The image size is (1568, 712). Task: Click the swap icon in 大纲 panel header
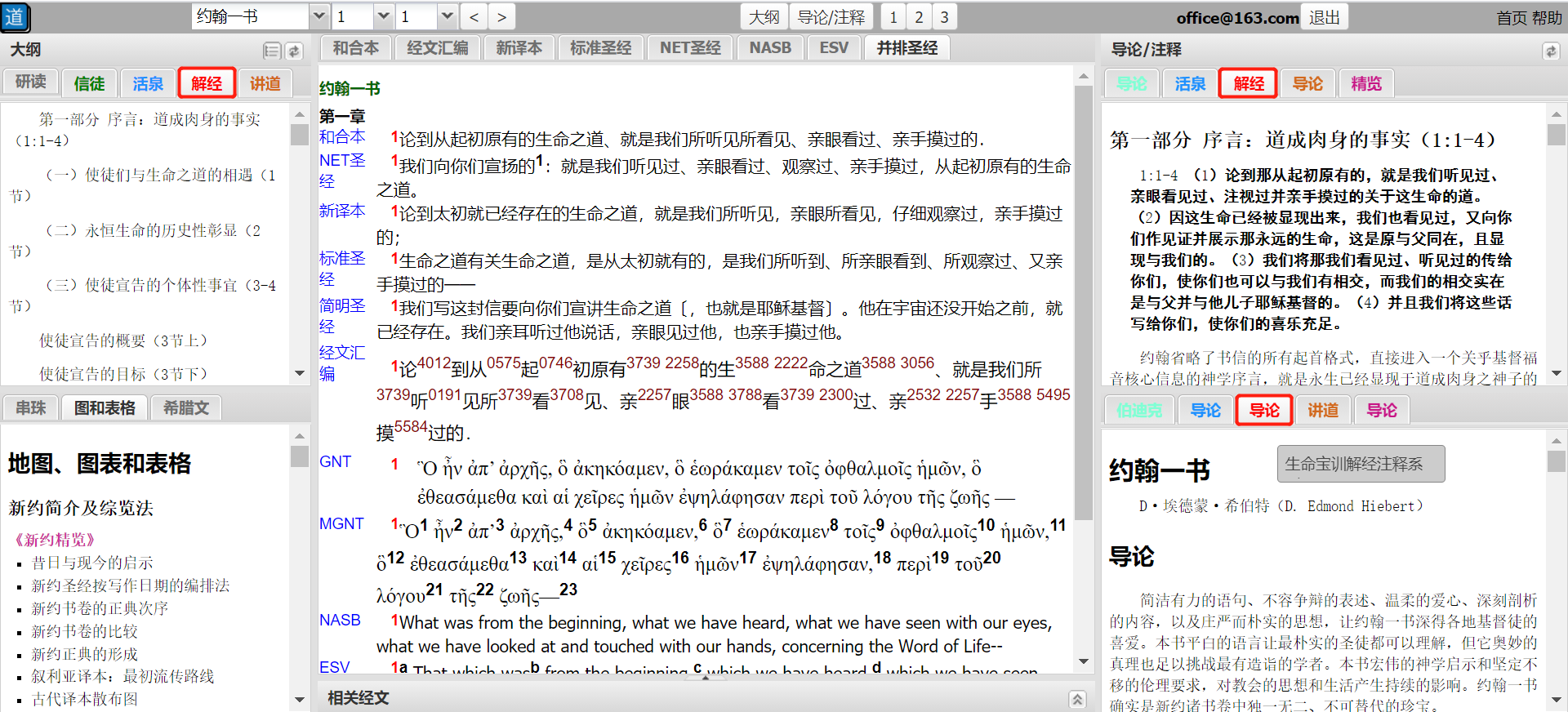[x=294, y=51]
